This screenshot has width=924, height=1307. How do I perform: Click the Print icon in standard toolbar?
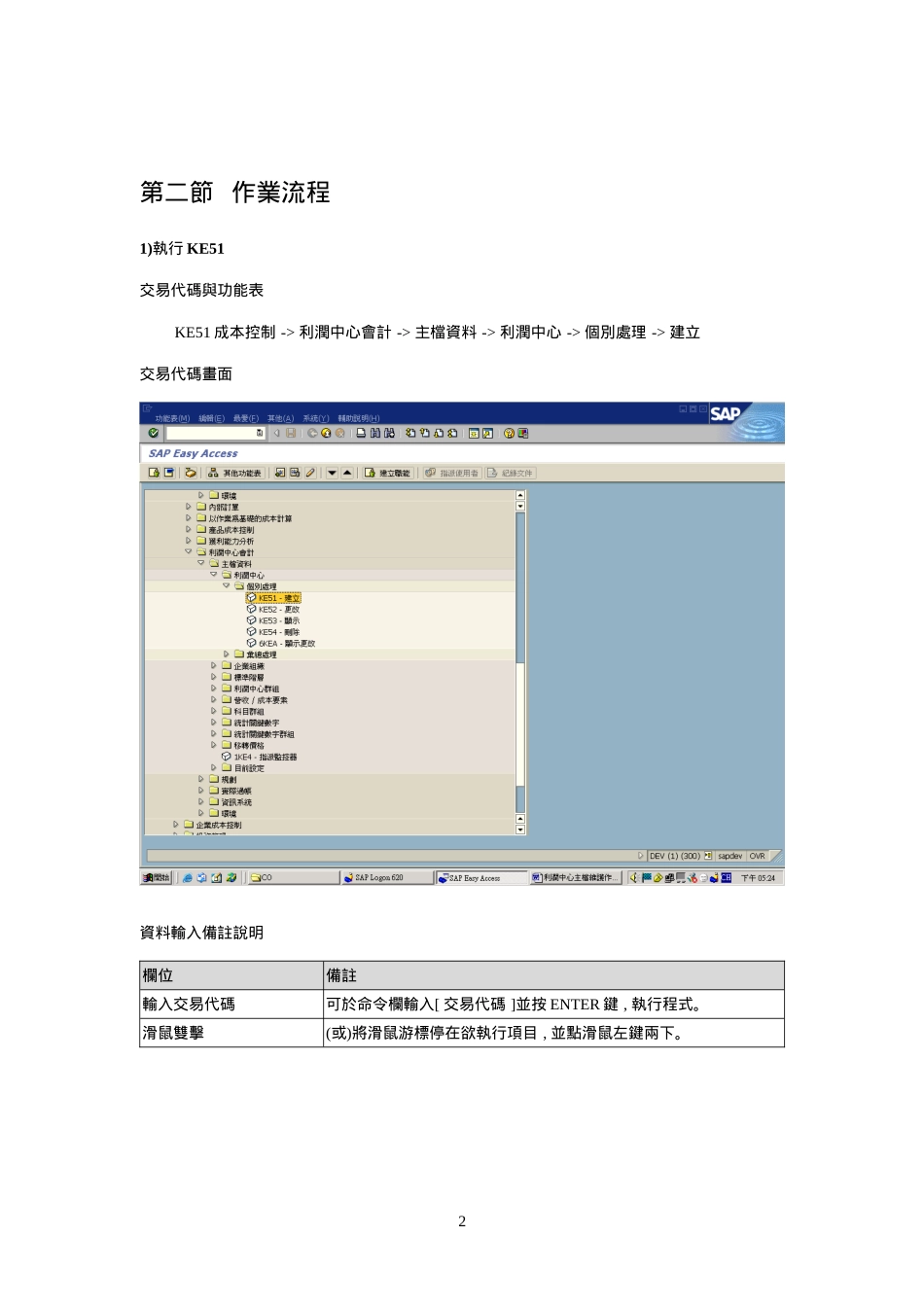click(361, 433)
